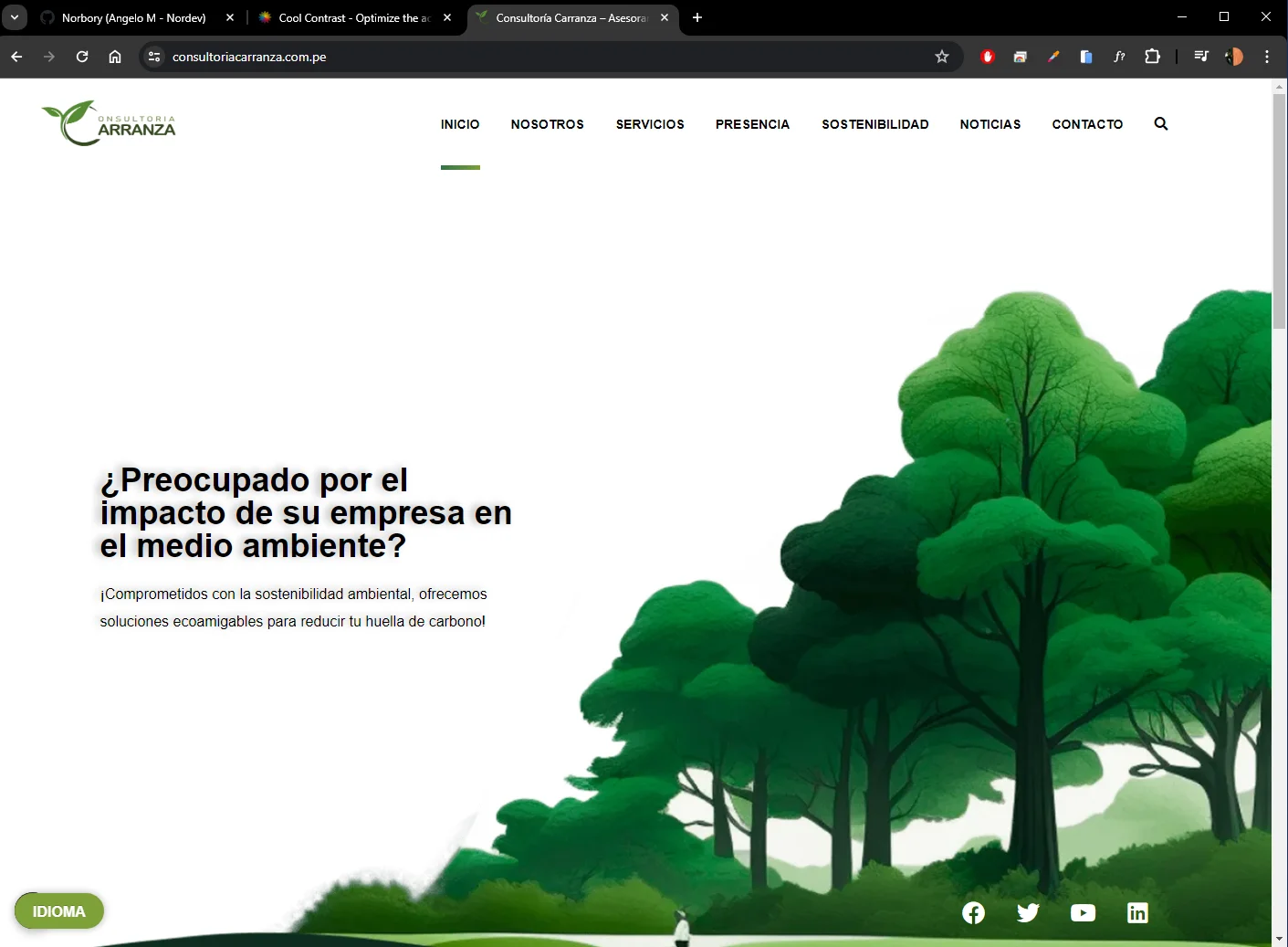This screenshot has height=947, width=1288.
Task: Open the browser profile avatar
Action: (1234, 57)
